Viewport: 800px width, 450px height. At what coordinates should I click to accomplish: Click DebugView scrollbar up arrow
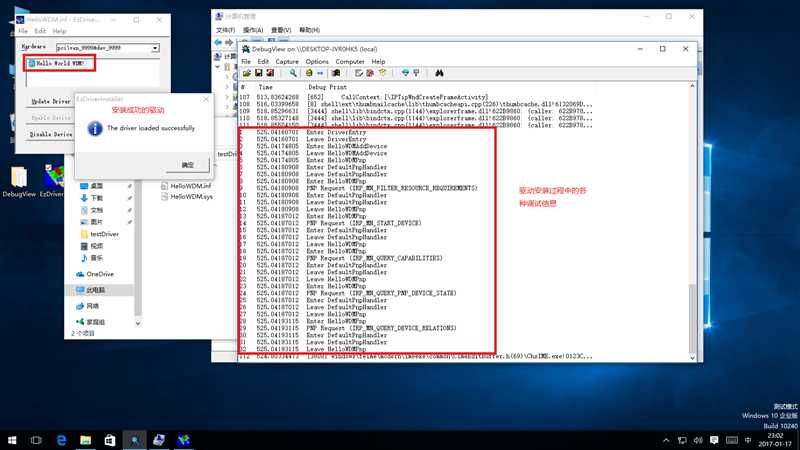click(692, 86)
